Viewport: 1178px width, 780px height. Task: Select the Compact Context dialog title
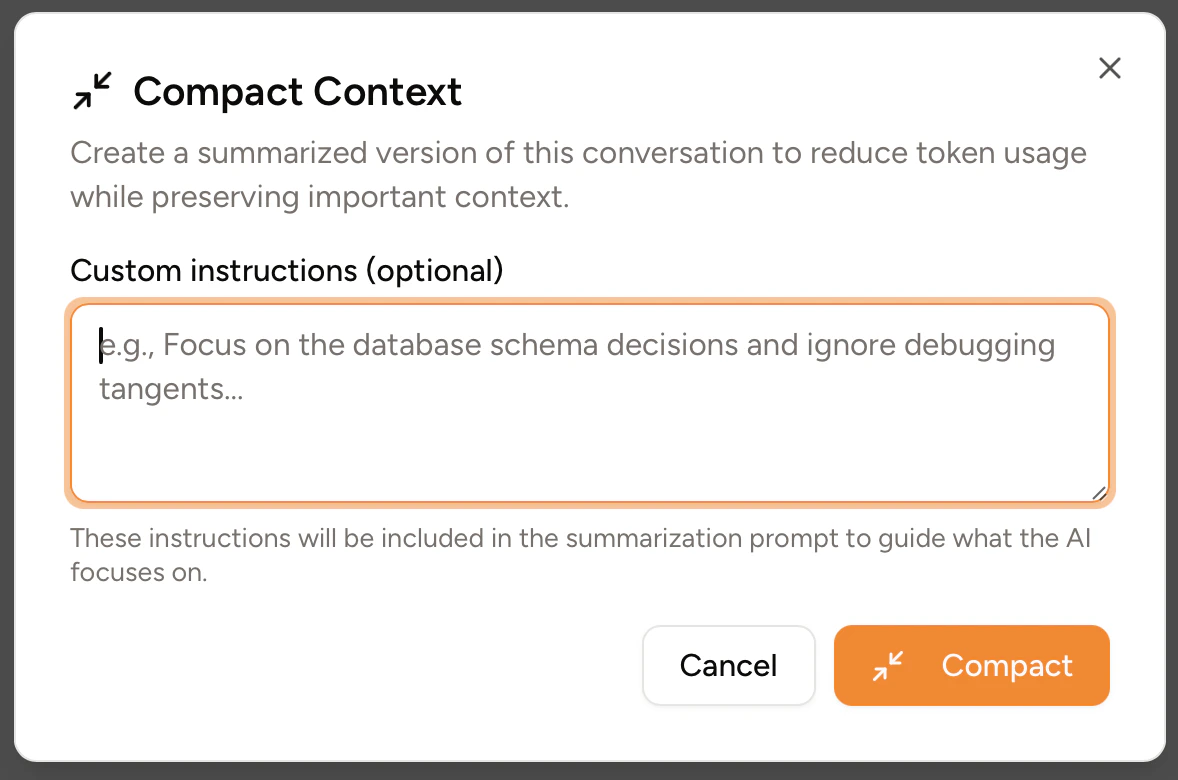[x=297, y=91]
